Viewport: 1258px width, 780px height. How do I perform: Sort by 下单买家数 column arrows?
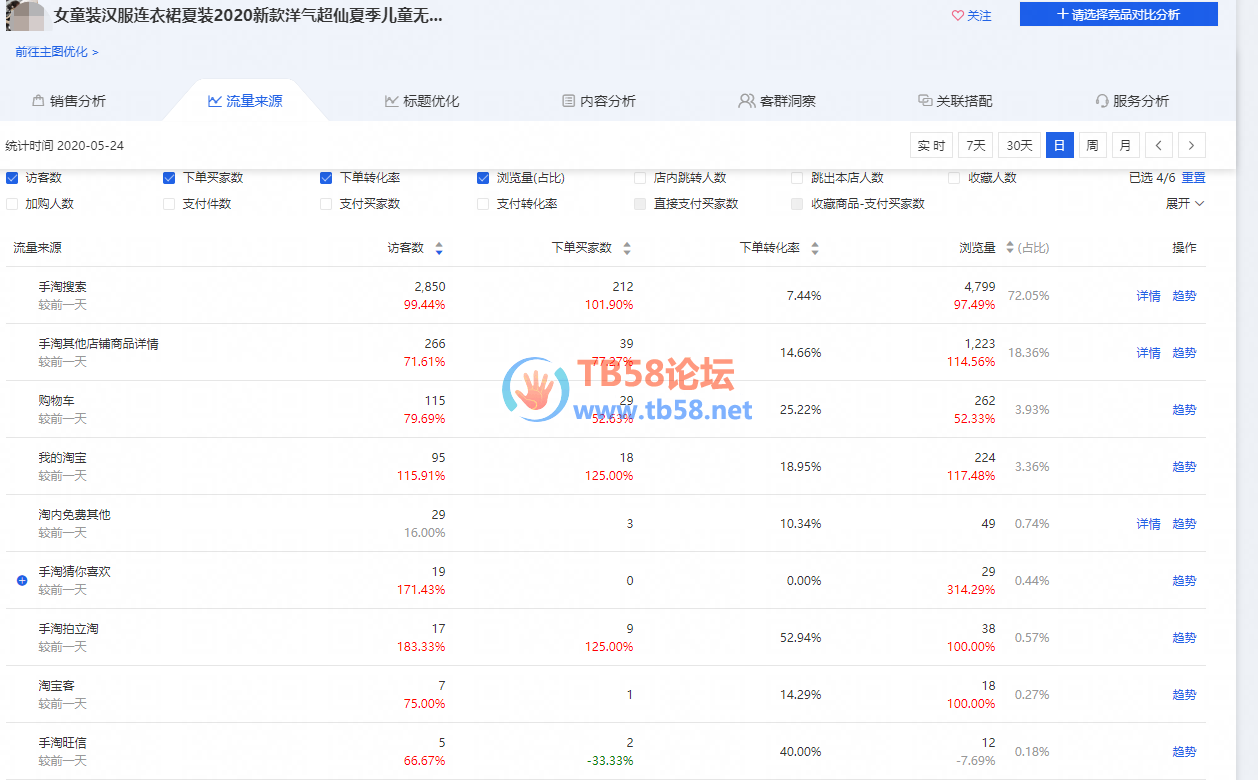point(627,248)
